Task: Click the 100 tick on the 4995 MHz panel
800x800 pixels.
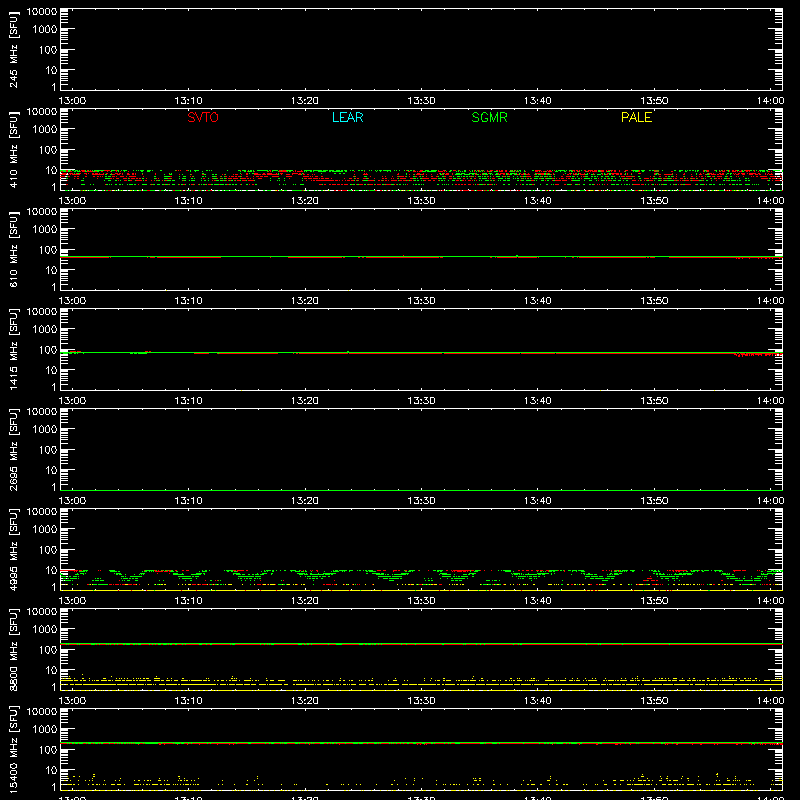Action: click(47, 549)
